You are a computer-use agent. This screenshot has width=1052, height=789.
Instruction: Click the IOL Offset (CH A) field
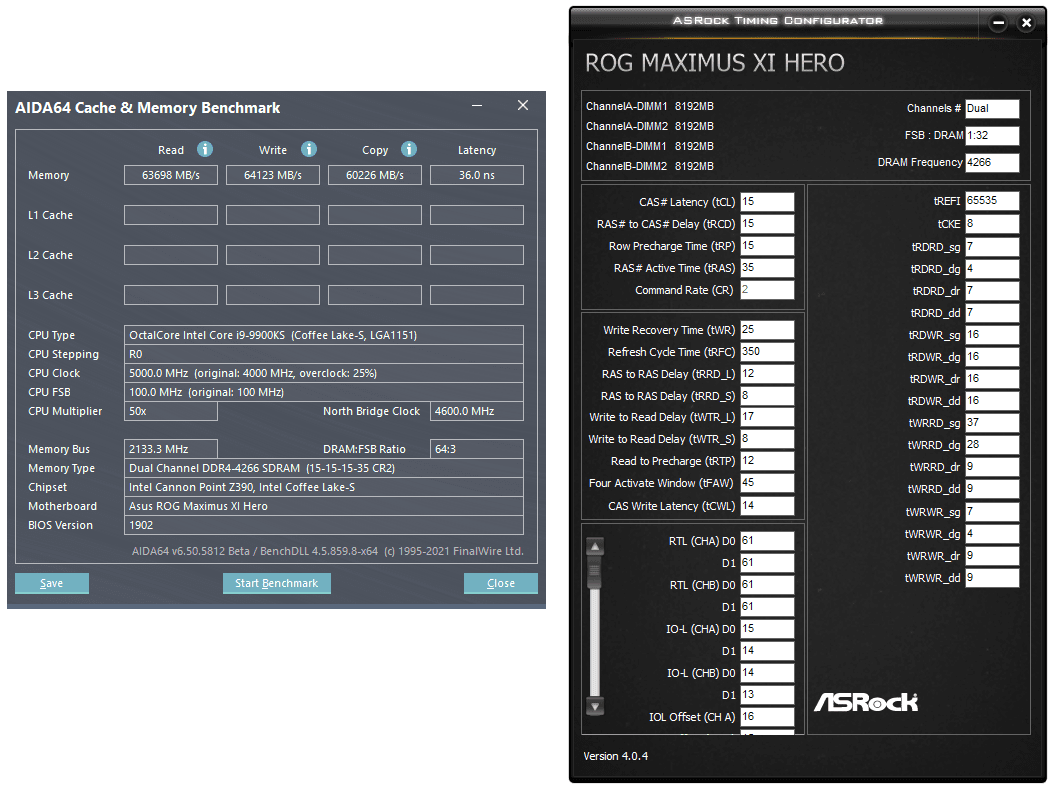(x=768, y=717)
